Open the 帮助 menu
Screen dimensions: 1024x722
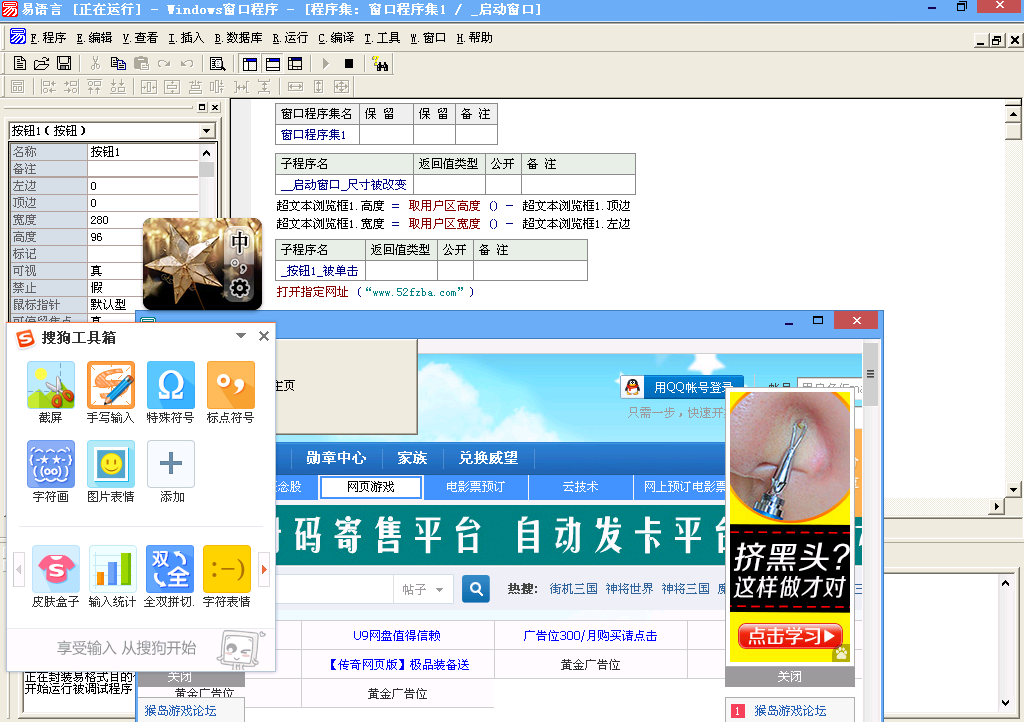(x=474, y=38)
